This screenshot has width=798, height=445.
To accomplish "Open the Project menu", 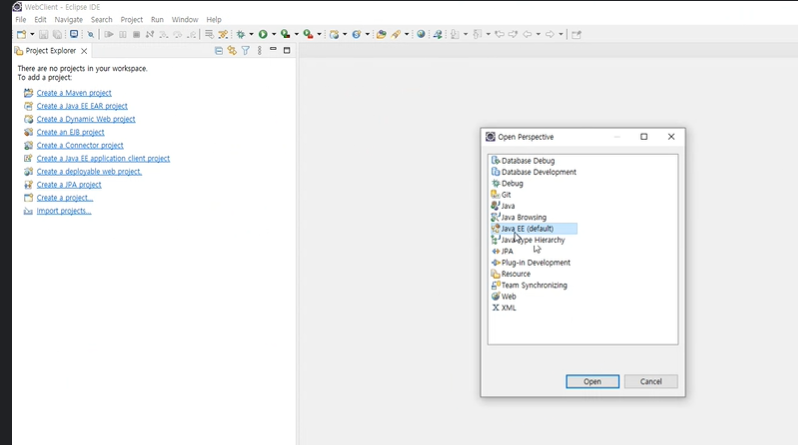I will tap(132, 19).
